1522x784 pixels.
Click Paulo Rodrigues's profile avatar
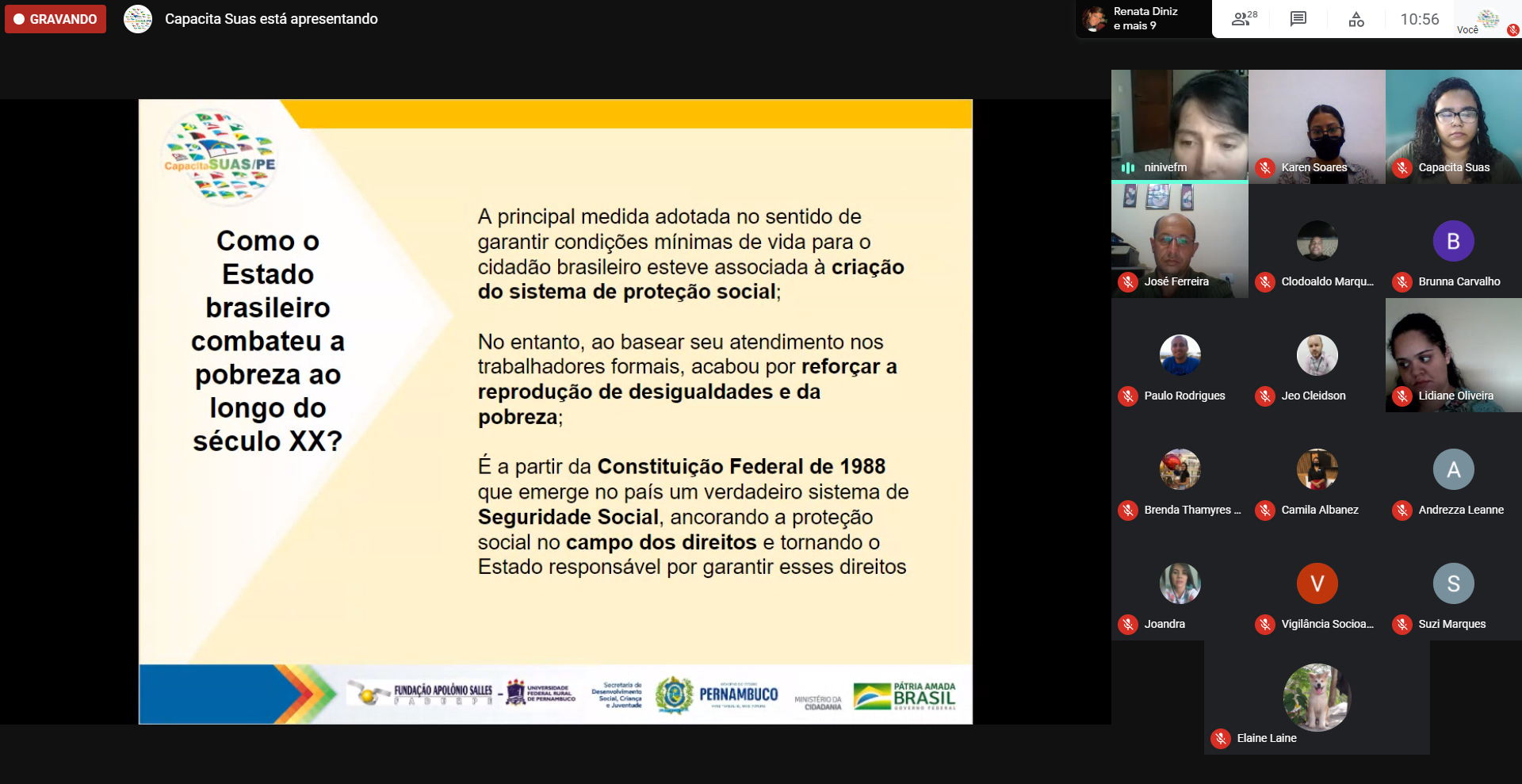click(1180, 355)
